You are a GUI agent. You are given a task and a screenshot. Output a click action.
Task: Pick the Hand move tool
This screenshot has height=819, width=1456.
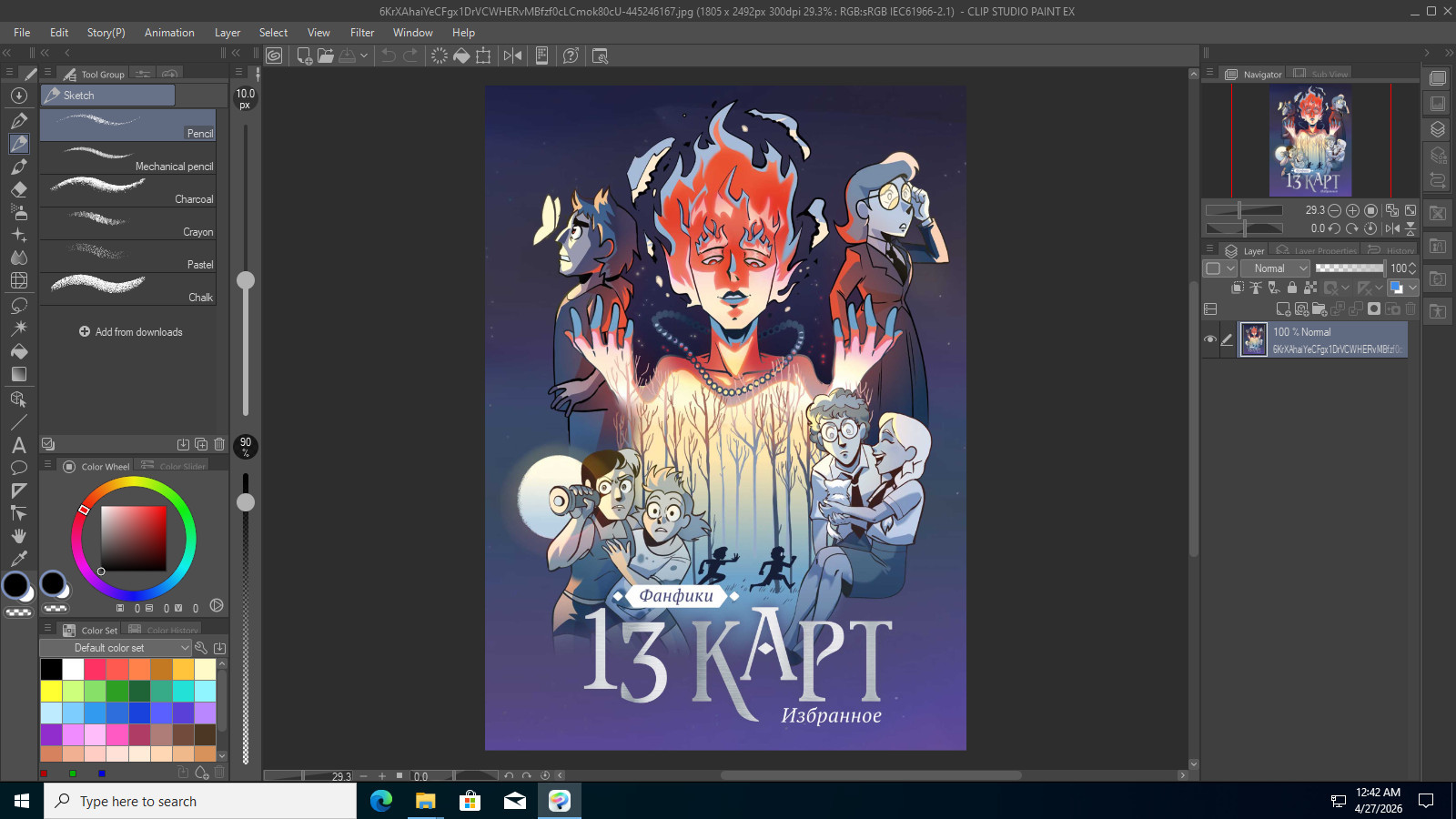pyautogui.click(x=18, y=536)
